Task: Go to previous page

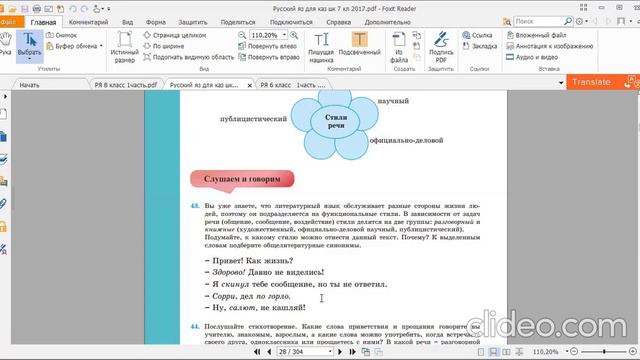Action: click(269, 351)
